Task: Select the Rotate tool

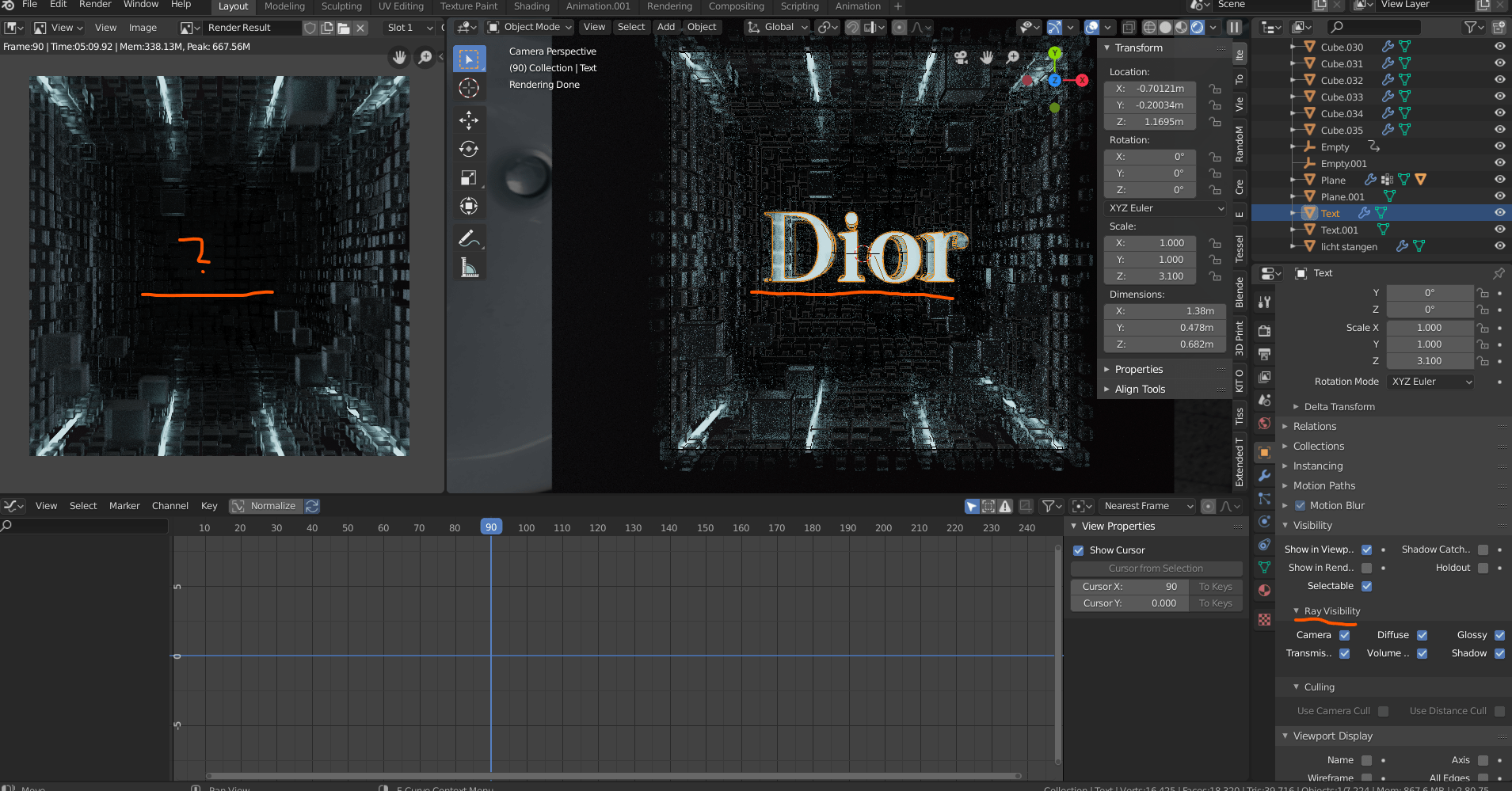Action: 470,149
